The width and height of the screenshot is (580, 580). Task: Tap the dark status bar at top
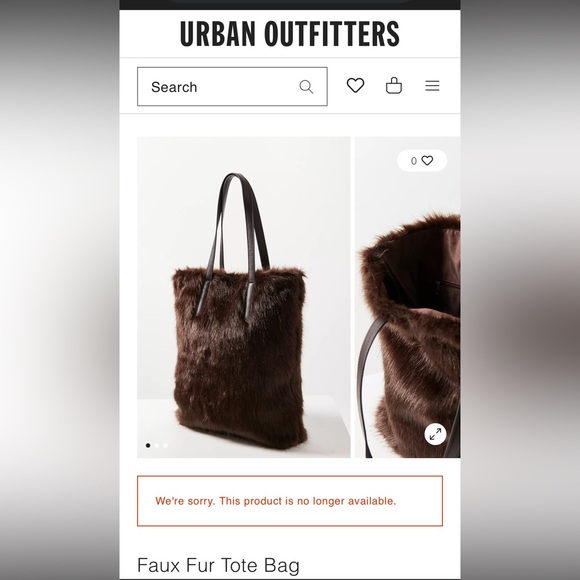290,4
